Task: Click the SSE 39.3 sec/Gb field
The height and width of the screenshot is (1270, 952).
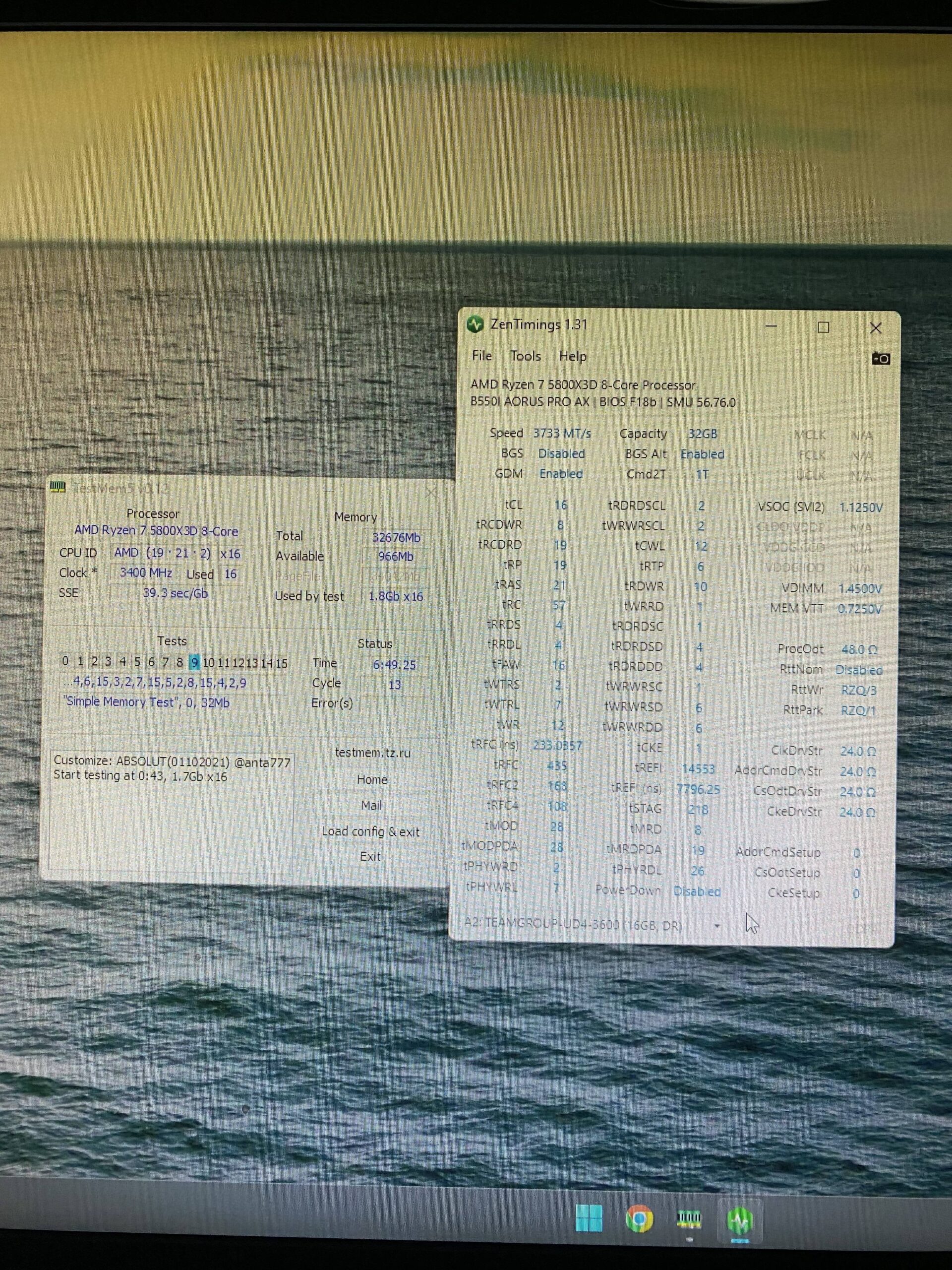Action: pos(175,592)
